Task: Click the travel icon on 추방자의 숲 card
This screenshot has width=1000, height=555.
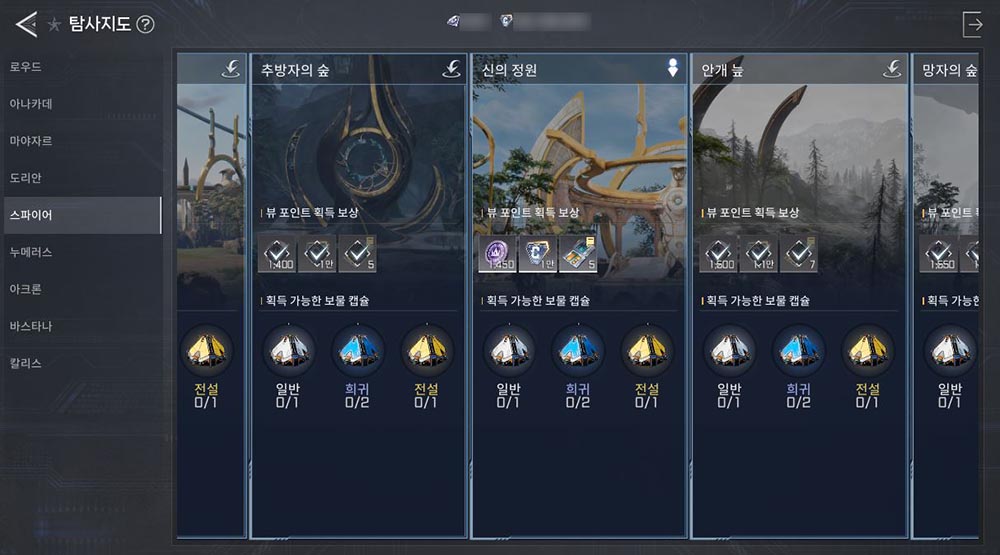Action: [452, 69]
